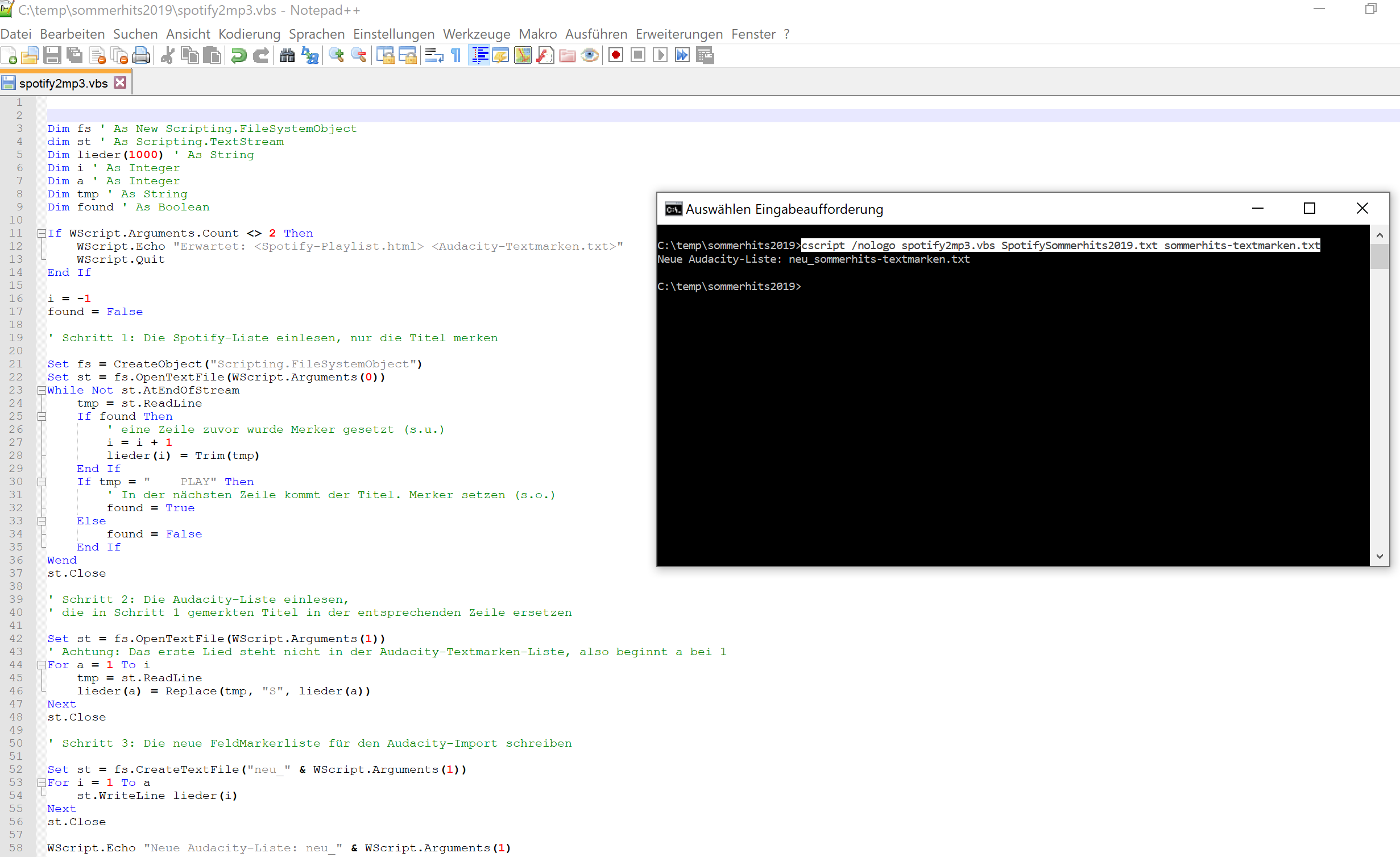Image resolution: width=1400 pixels, height=857 pixels.
Task: Minimize the Eingabeaufforderung window
Action: coord(1258,209)
